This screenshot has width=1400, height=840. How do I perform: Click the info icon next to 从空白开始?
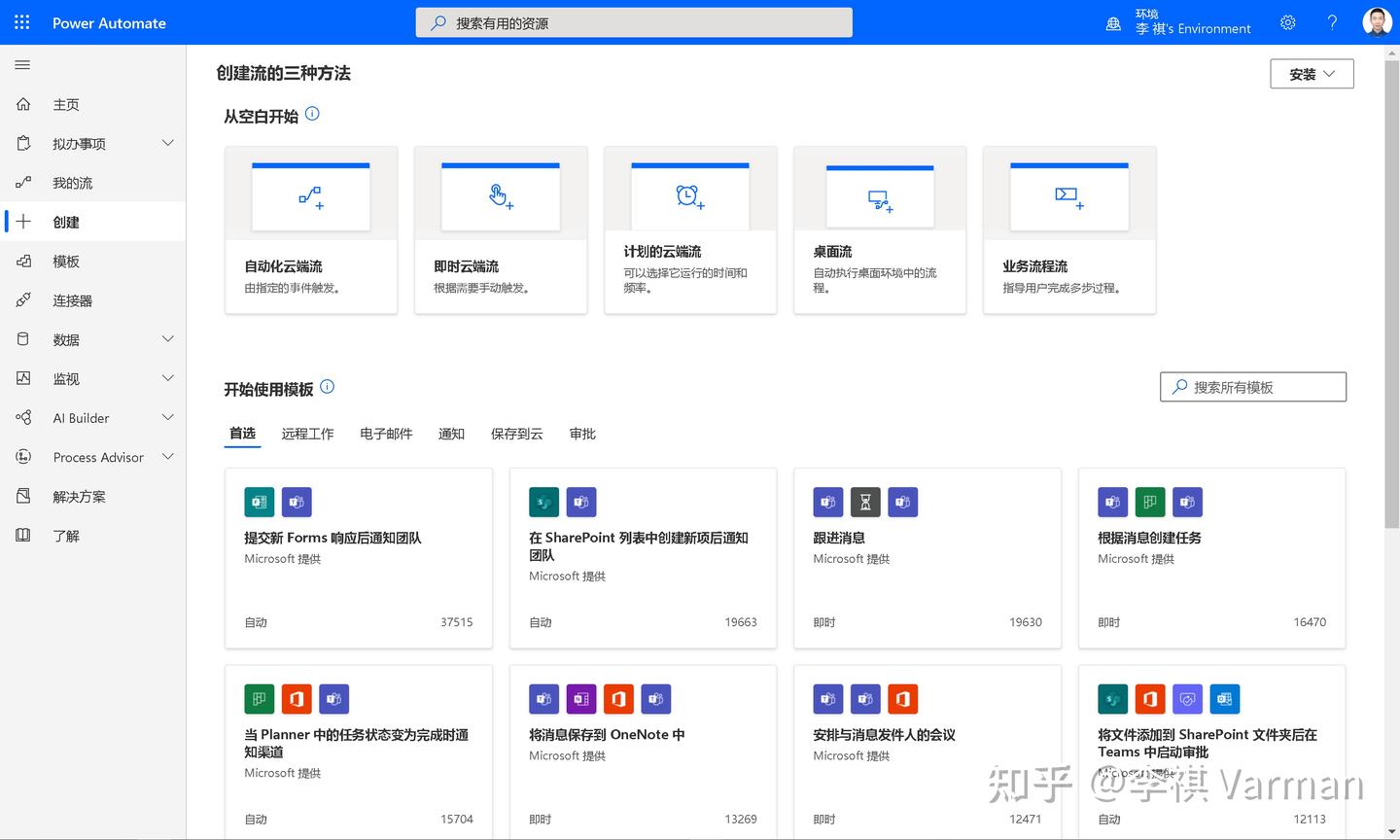(312, 113)
